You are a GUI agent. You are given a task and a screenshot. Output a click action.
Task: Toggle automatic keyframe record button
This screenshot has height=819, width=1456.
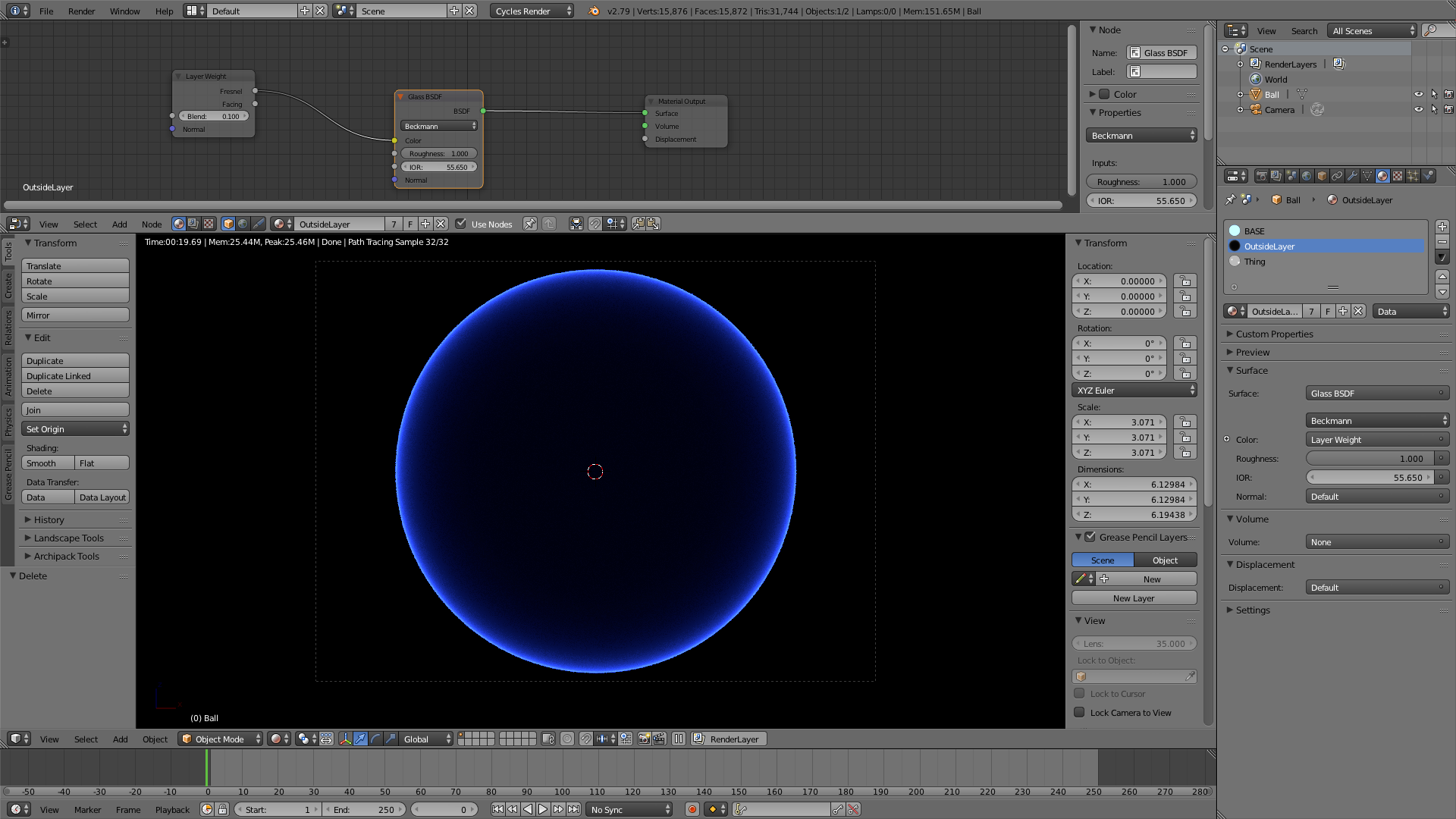point(692,809)
